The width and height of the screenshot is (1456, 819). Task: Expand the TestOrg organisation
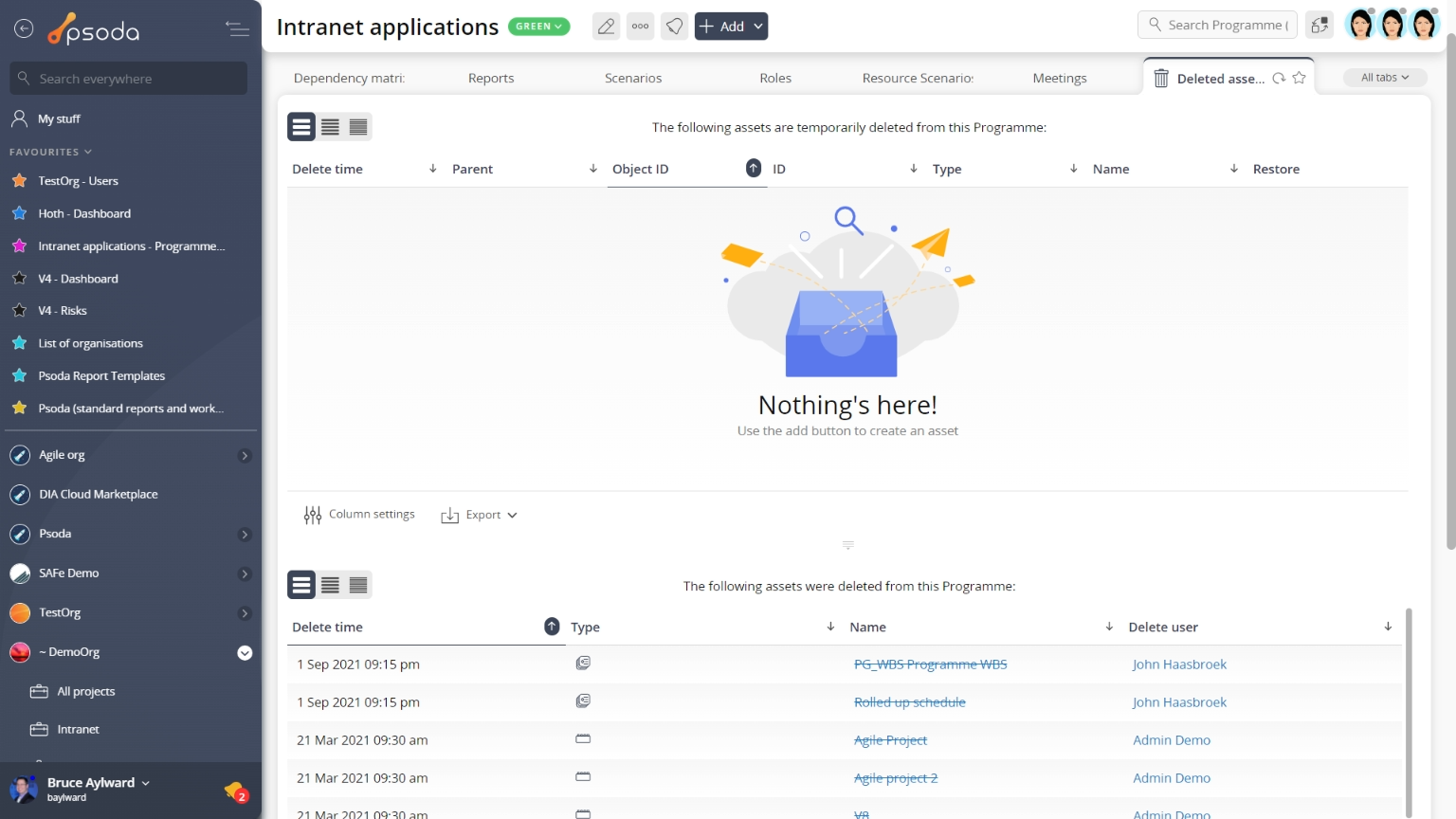tap(245, 613)
